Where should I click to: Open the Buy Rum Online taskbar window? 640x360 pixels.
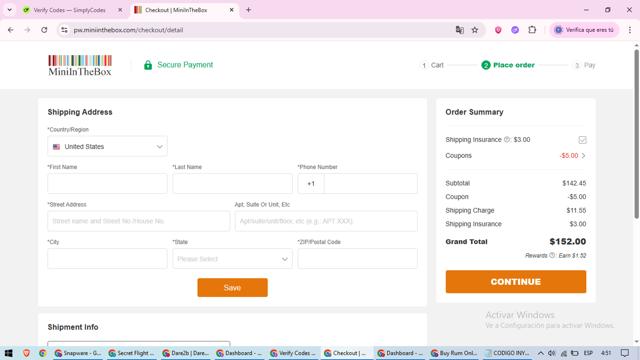click(x=454, y=353)
